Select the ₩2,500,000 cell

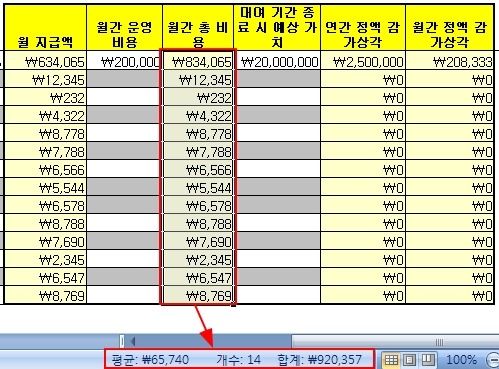point(363,61)
